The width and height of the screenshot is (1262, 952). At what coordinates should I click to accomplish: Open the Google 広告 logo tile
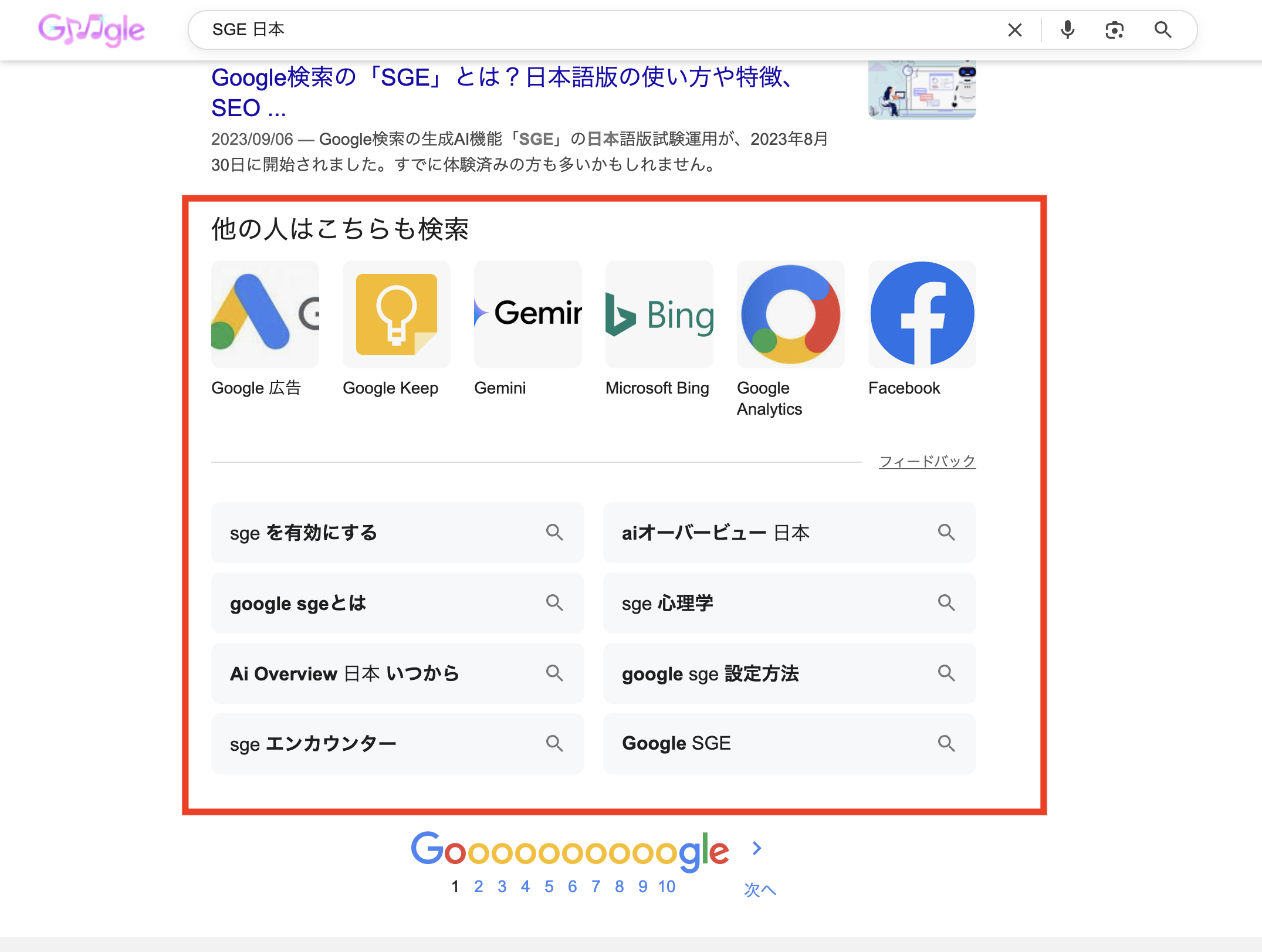(265, 314)
